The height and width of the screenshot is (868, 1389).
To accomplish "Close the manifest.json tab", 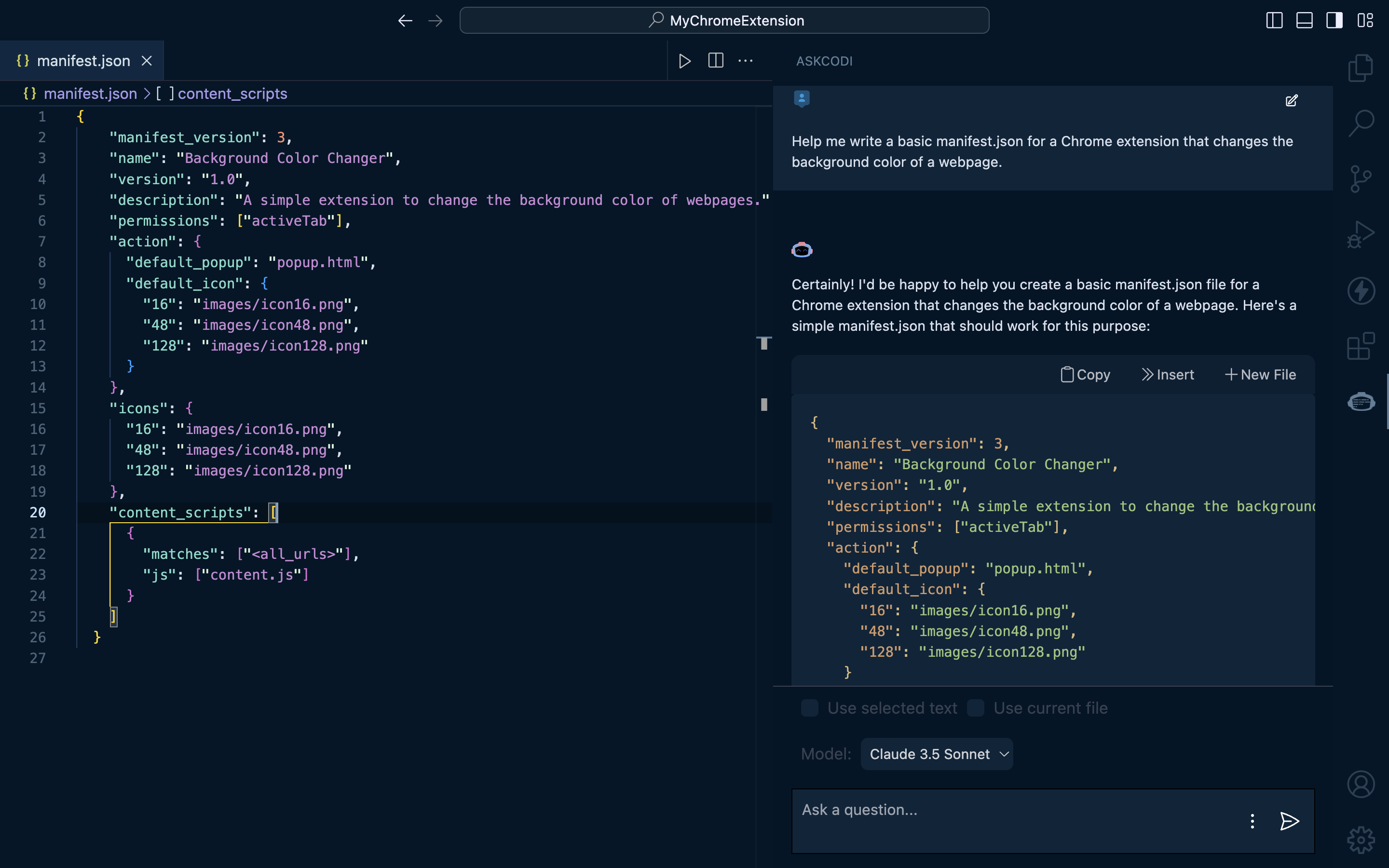I will pyautogui.click(x=147, y=60).
